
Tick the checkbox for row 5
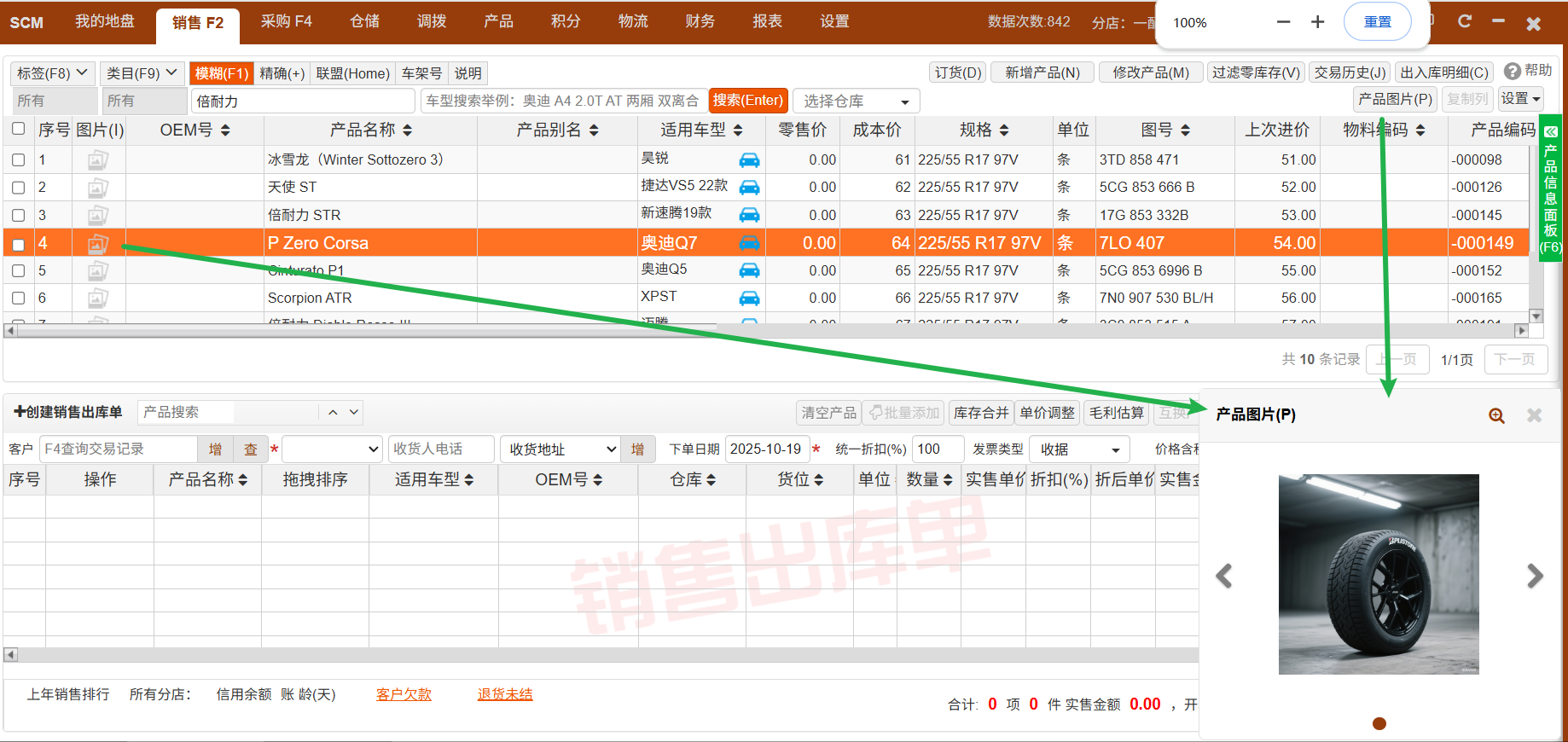coord(18,271)
